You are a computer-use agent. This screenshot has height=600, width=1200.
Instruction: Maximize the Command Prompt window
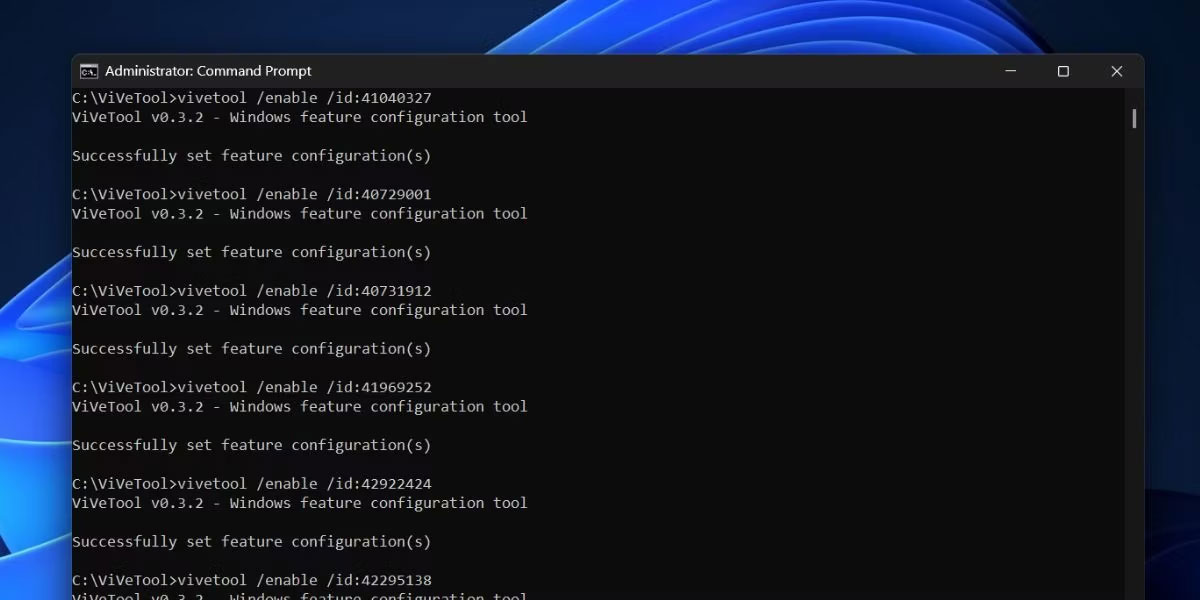pos(1063,71)
